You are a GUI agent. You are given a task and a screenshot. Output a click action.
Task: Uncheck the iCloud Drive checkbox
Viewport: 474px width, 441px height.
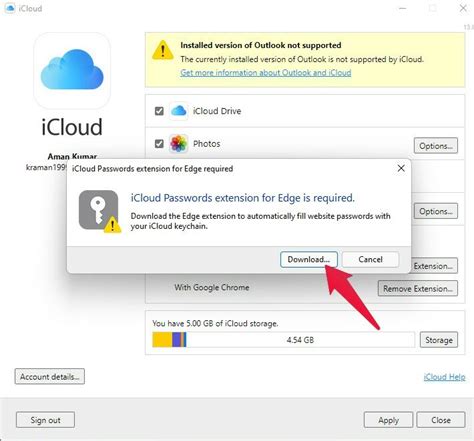159,111
